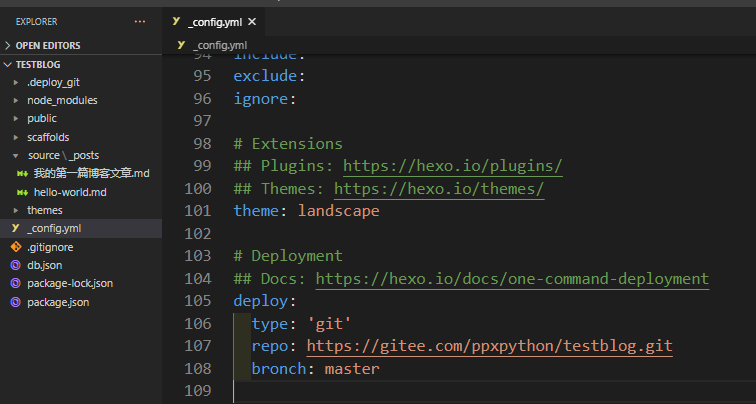
Task: Open hello-world.md file
Action: coord(70,192)
